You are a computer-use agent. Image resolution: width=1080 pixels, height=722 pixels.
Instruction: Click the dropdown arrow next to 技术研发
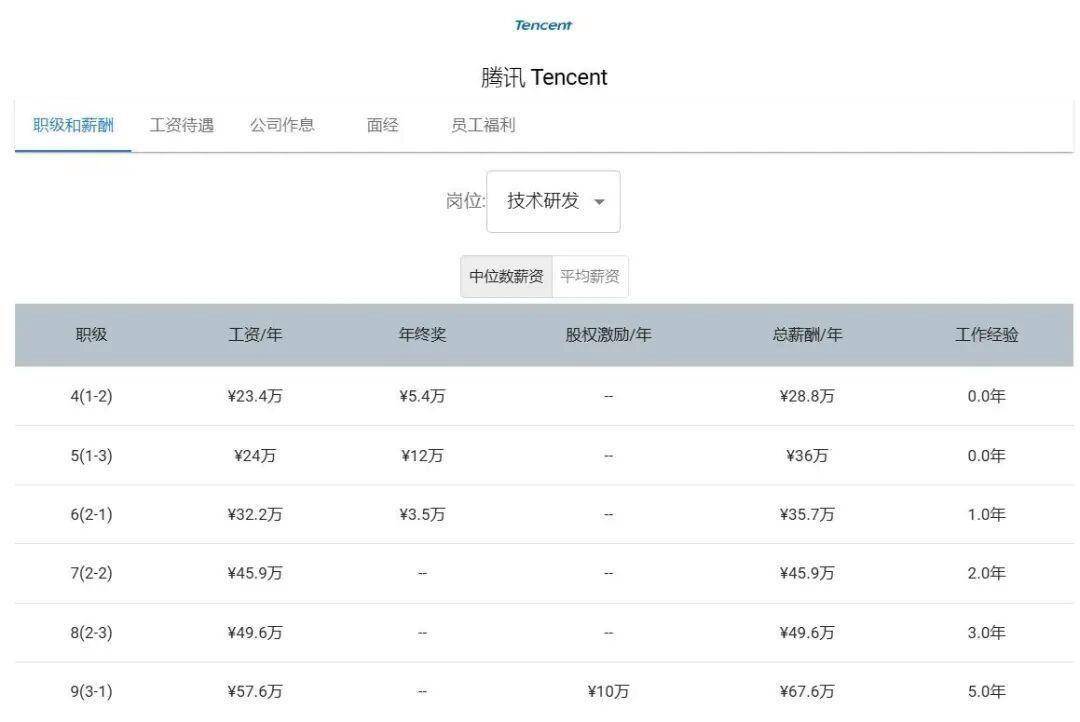(x=599, y=202)
